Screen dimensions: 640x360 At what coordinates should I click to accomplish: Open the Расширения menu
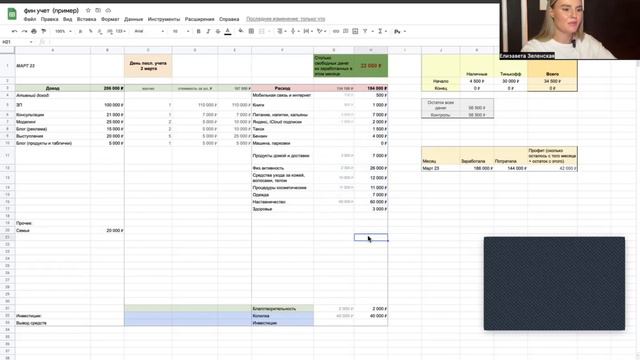point(200,19)
